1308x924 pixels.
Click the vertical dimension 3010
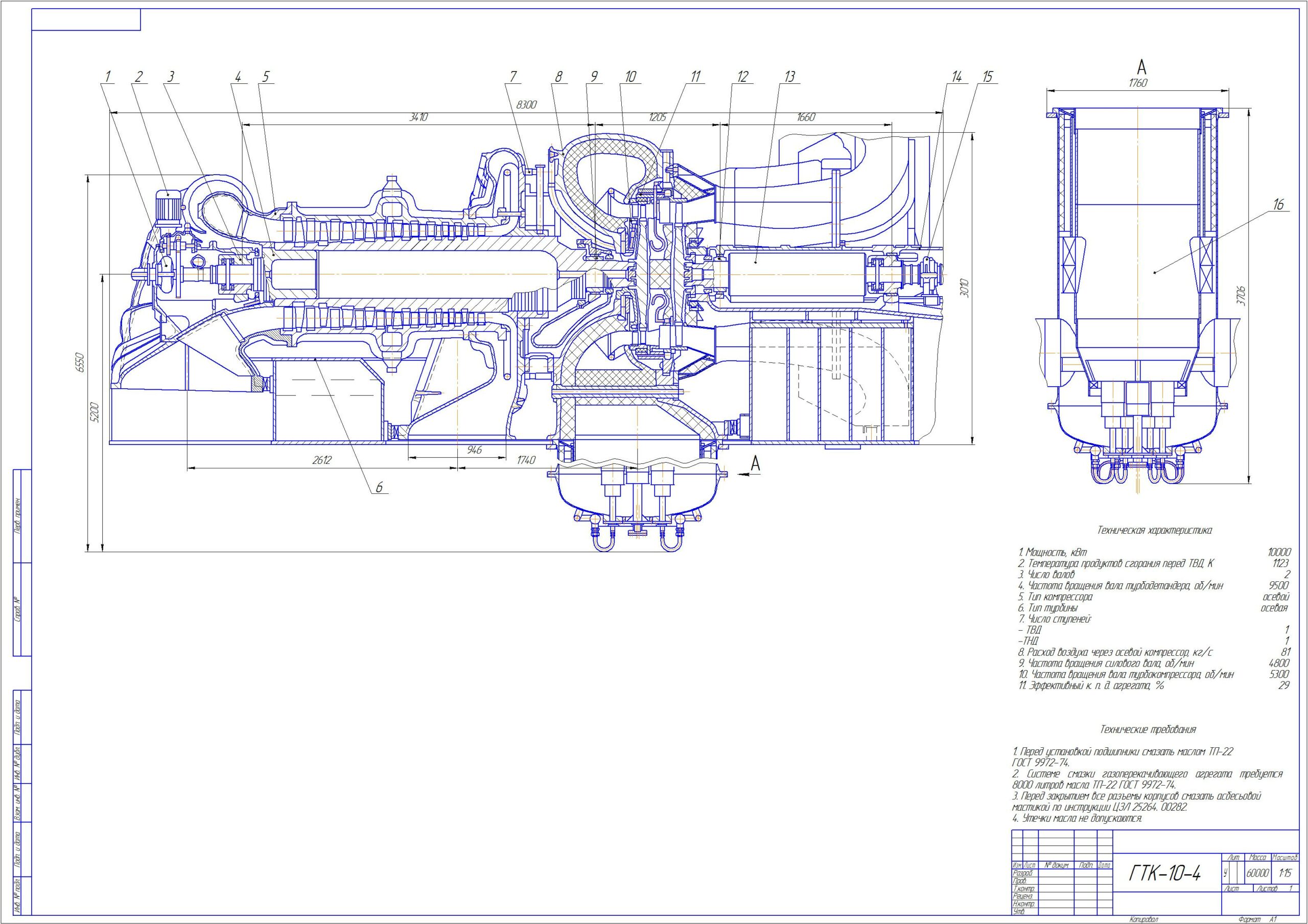[964, 288]
